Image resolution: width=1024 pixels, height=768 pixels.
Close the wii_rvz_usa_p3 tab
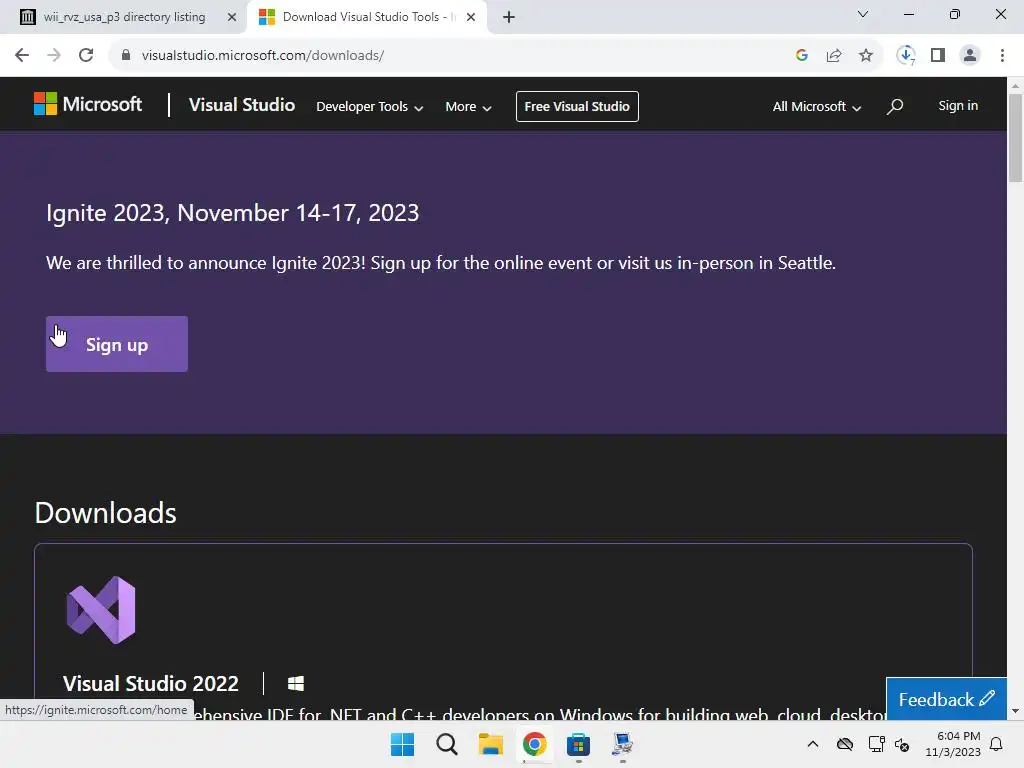[x=232, y=18]
